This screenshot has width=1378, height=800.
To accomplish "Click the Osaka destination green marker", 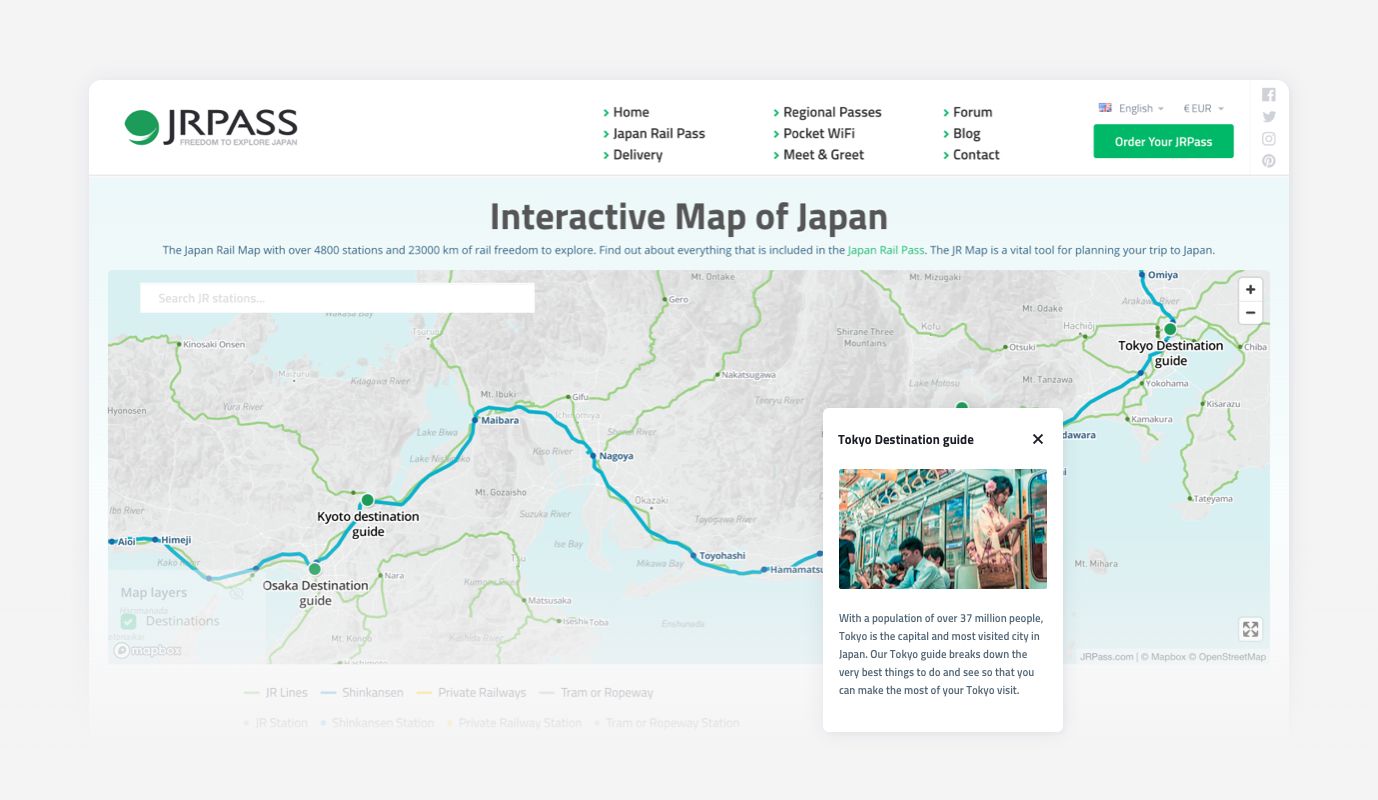I will [x=314, y=569].
